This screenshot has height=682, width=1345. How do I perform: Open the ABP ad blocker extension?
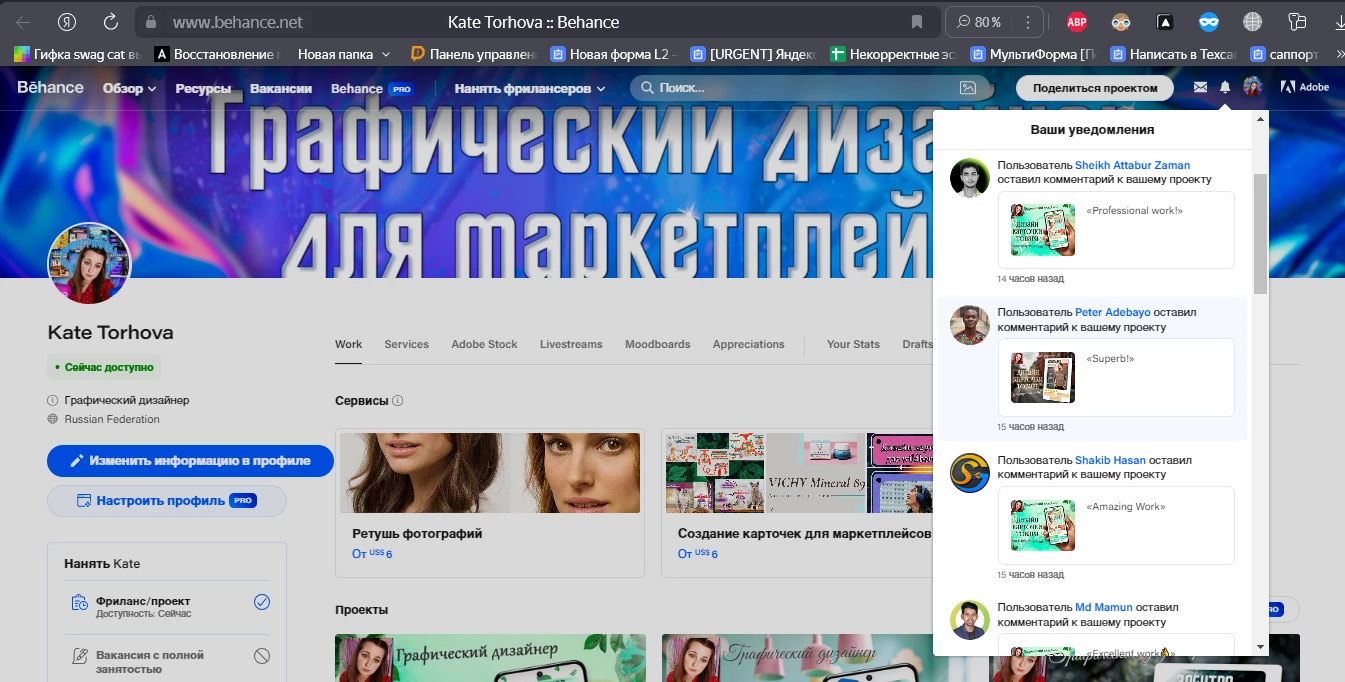point(1077,22)
